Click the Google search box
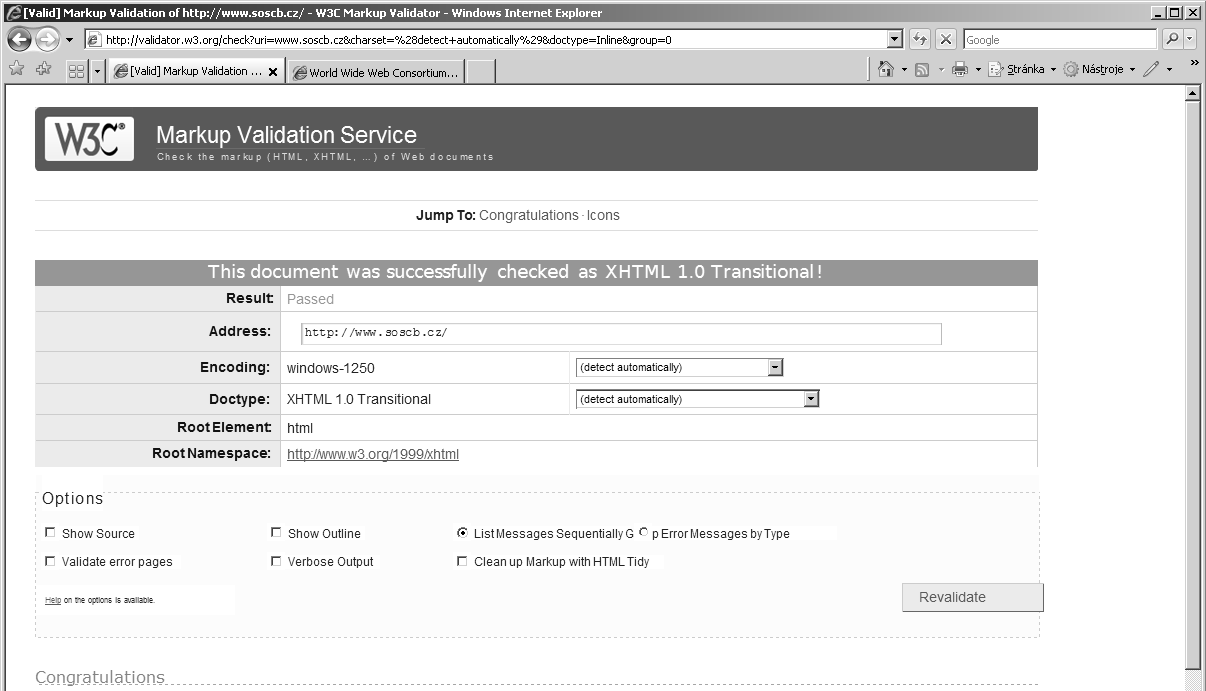The height and width of the screenshot is (691, 1206). pyautogui.click(x=1060, y=40)
